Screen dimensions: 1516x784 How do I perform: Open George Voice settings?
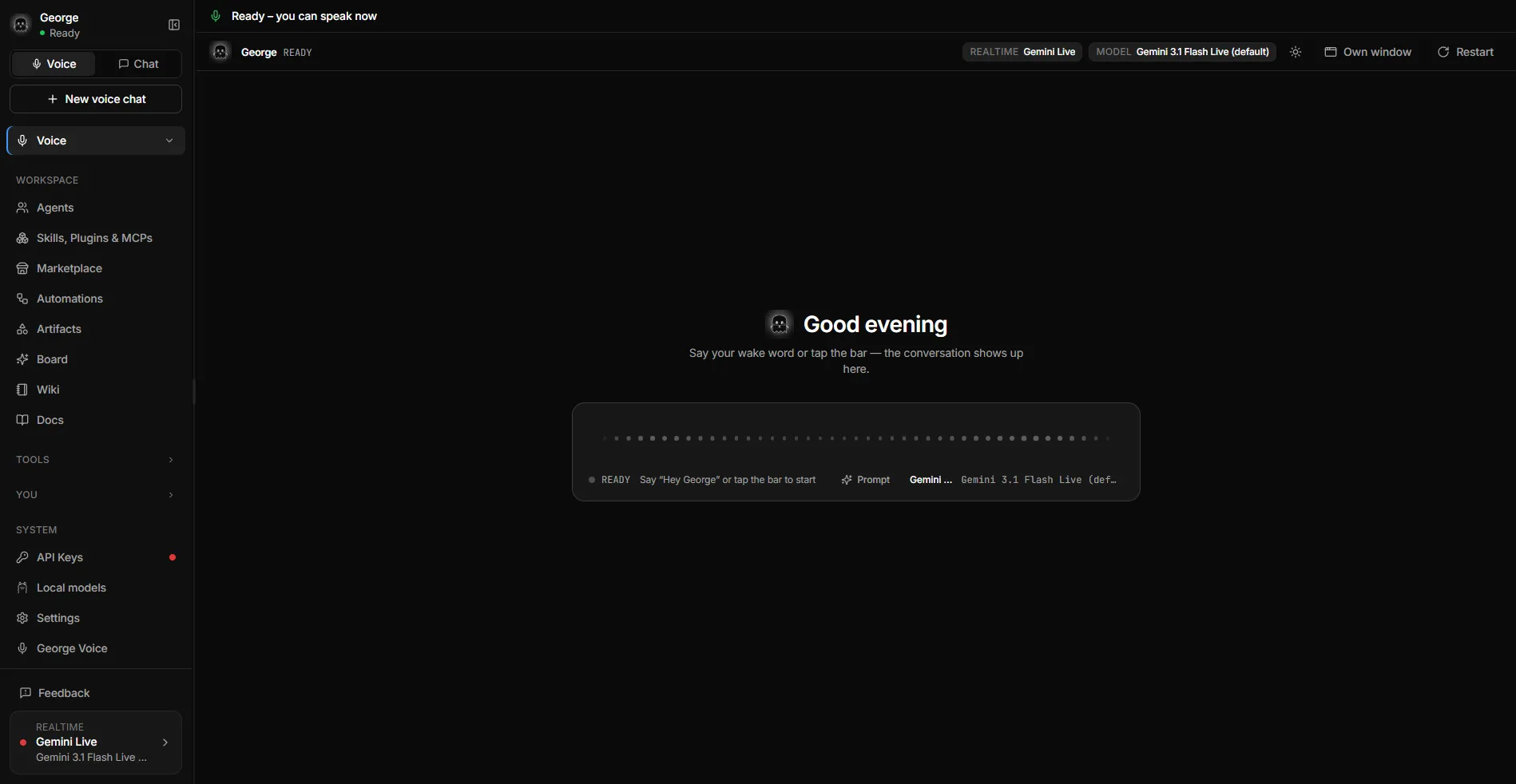pyautogui.click(x=96, y=648)
